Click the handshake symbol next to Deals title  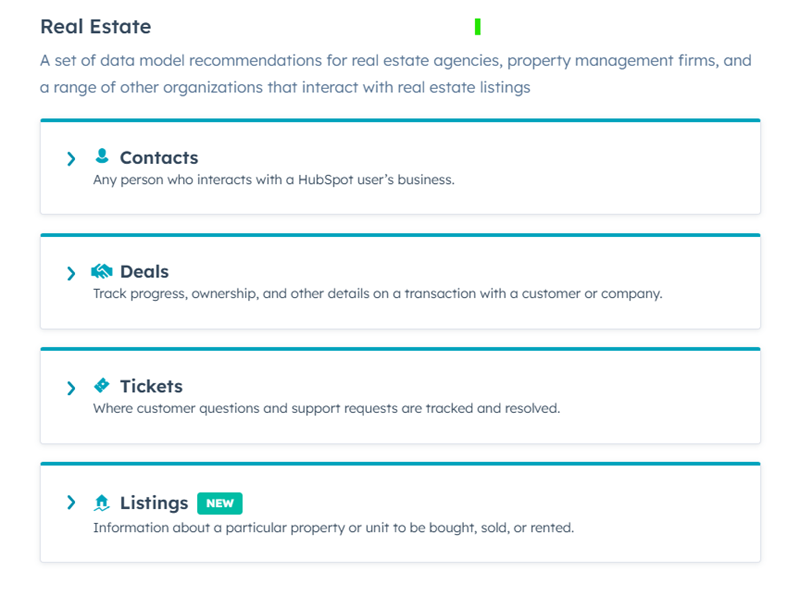point(101,270)
